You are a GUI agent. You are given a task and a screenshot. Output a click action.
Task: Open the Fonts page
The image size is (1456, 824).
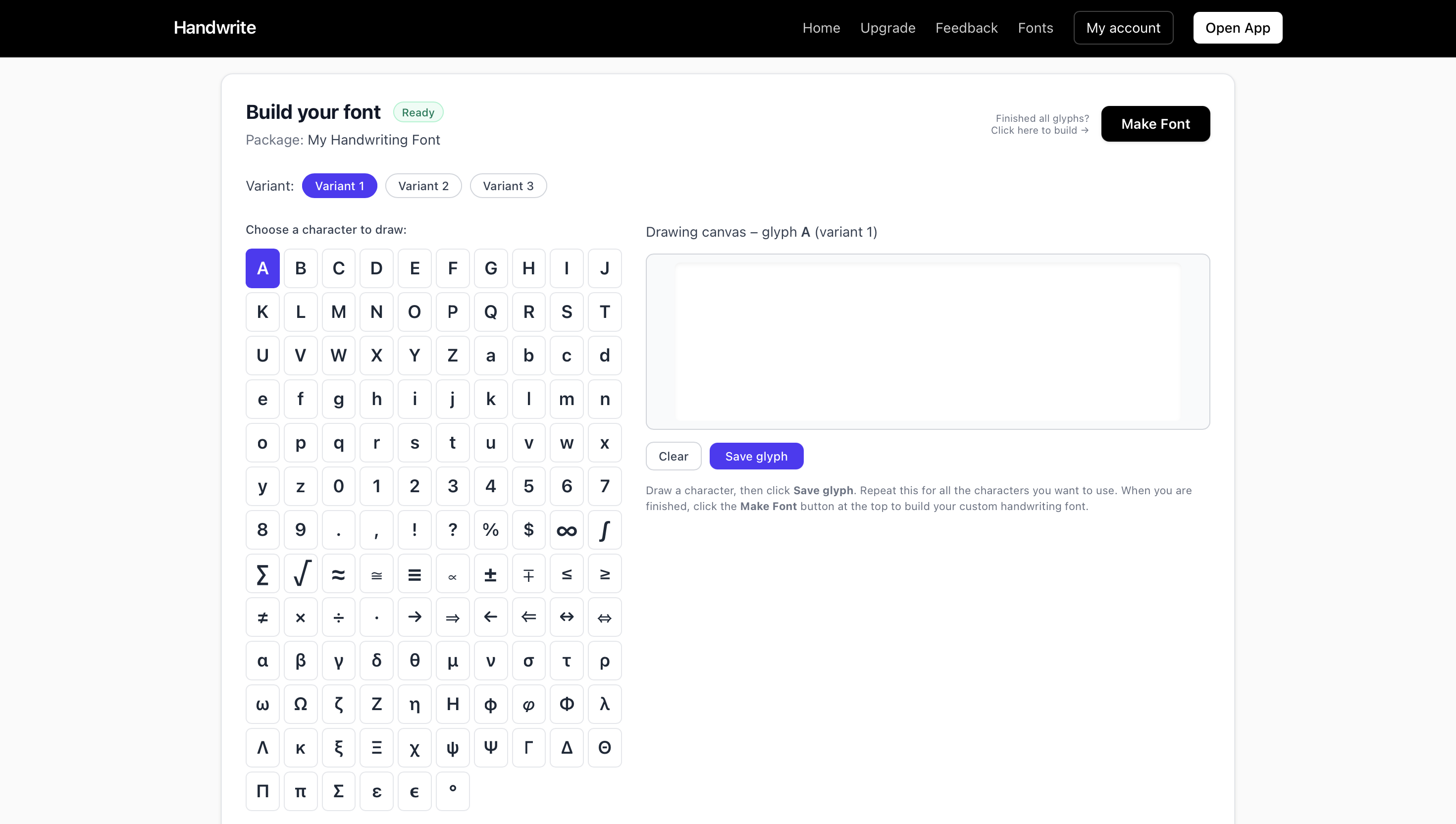point(1036,27)
